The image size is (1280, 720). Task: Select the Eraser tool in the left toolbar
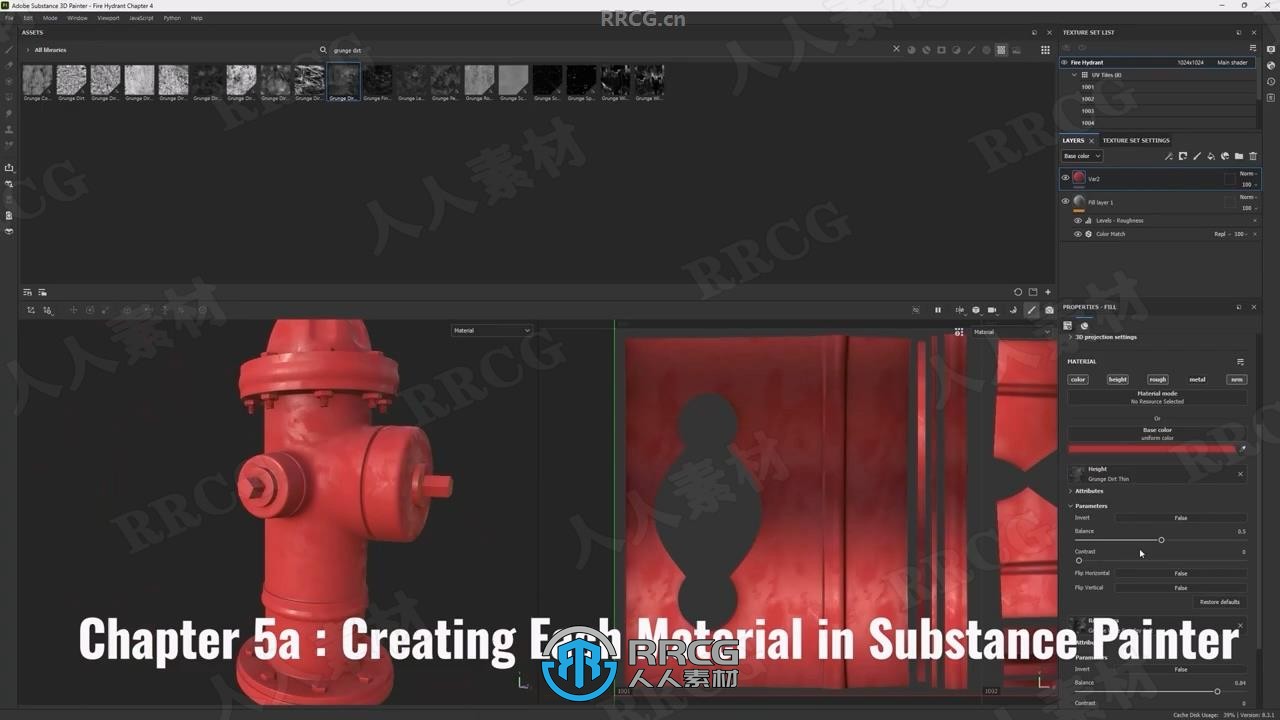coord(9,65)
